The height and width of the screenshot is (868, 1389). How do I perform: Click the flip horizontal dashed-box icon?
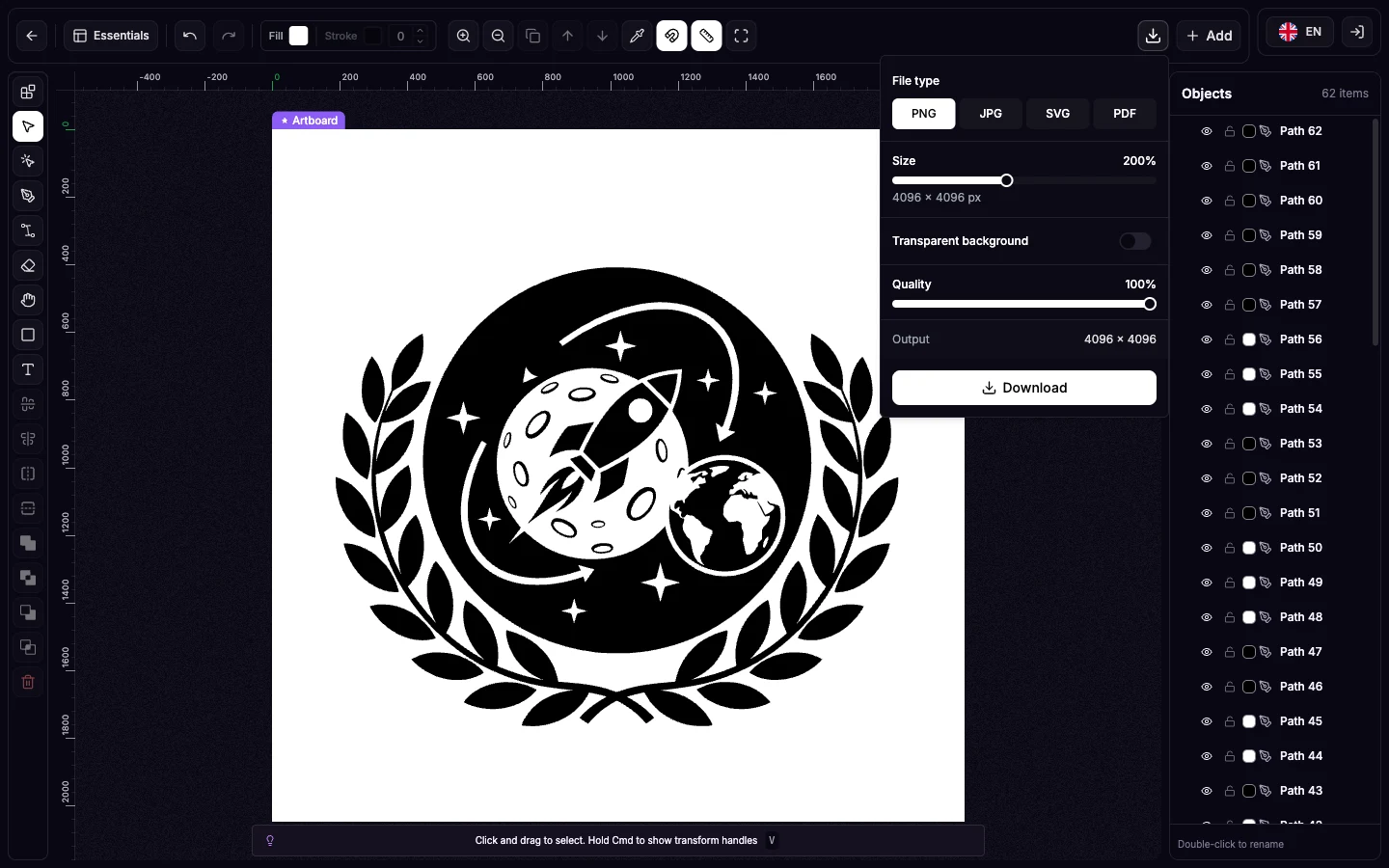point(28,474)
